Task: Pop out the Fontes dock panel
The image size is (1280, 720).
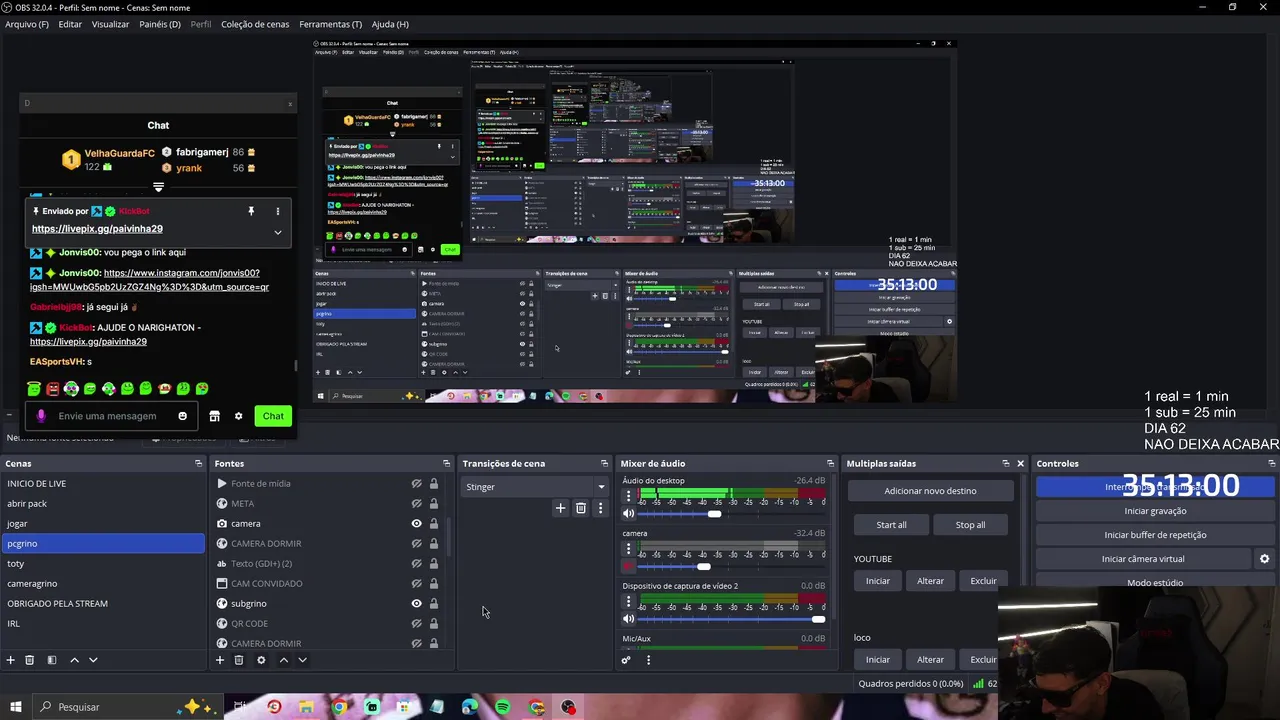Action: pos(446,464)
